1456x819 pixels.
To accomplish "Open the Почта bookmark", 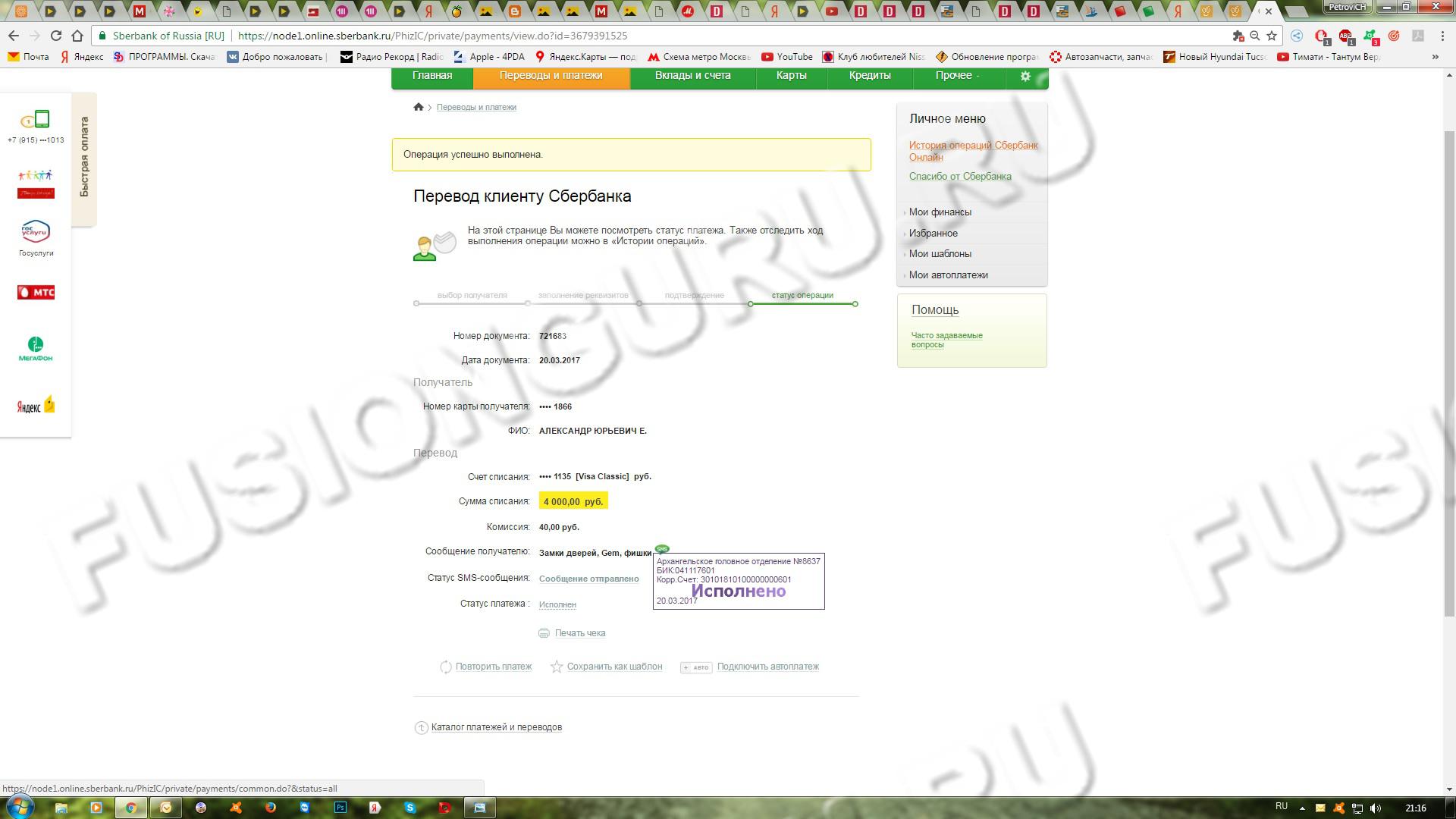I will (28, 57).
